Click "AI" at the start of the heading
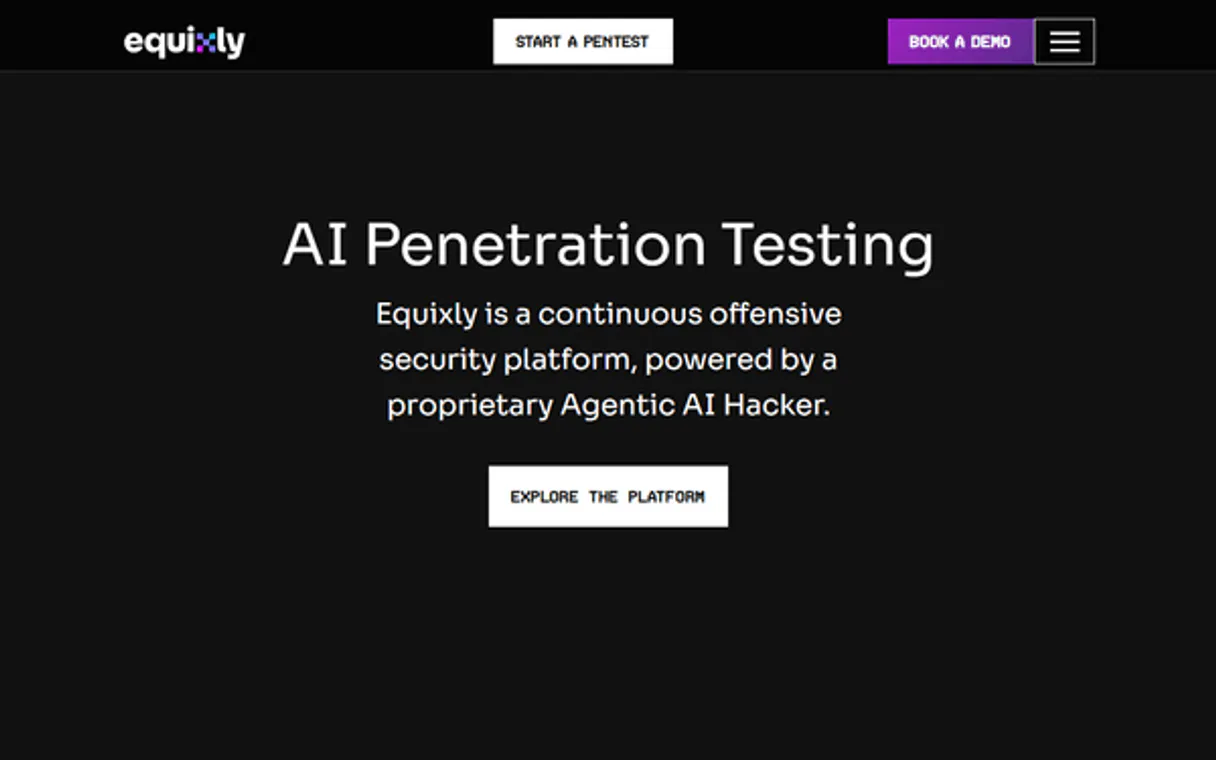Image resolution: width=1216 pixels, height=760 pixels. tap(315, 245)
